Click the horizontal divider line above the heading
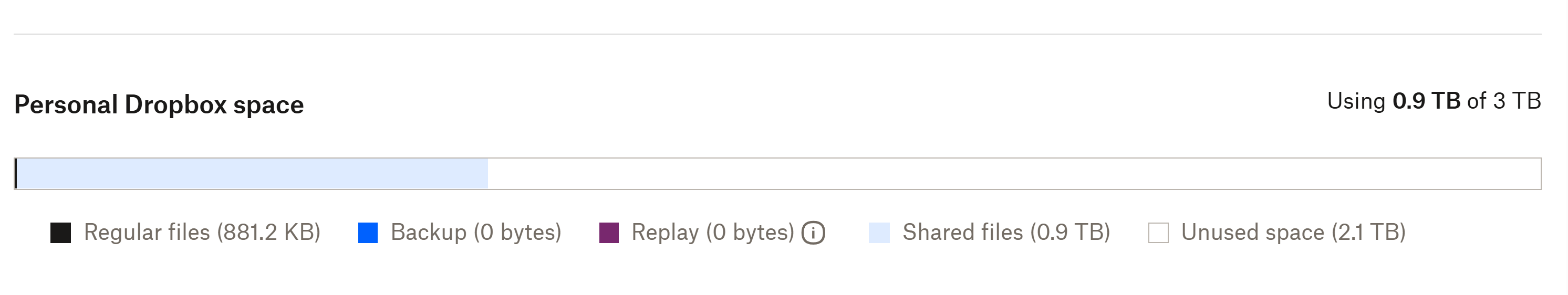1568x295 pixels. pyautogui.click(x=777, y=34)
